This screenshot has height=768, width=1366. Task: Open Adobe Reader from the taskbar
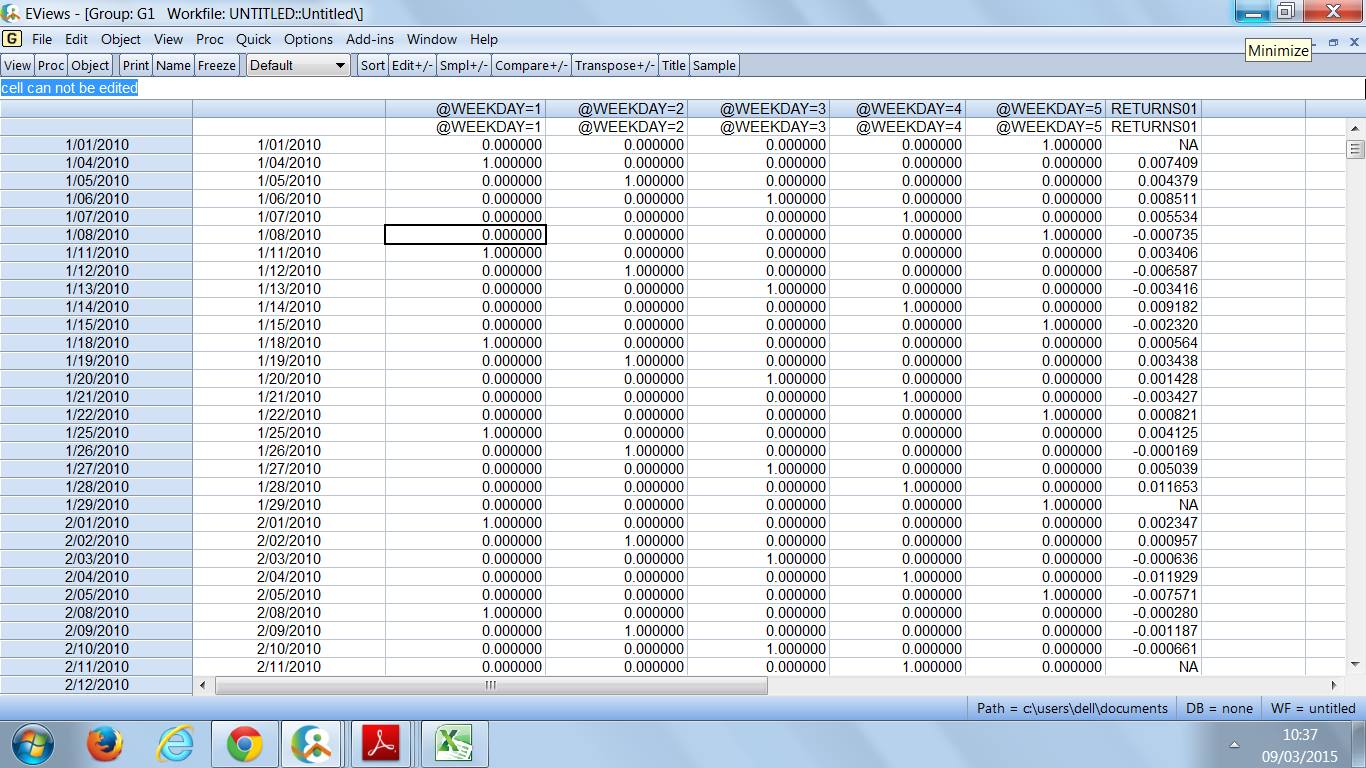pos(382,744)
